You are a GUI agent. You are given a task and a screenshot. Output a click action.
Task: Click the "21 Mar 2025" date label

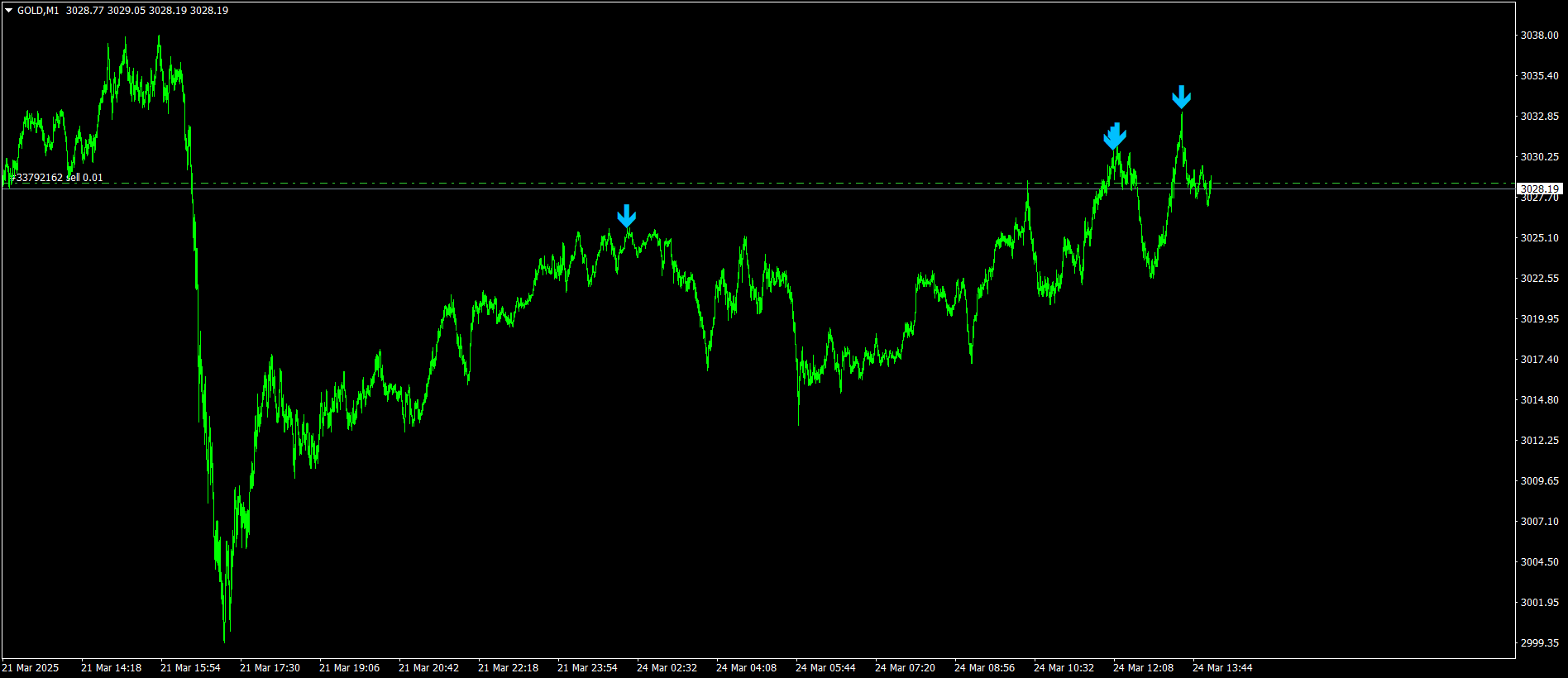pos(31,668)
